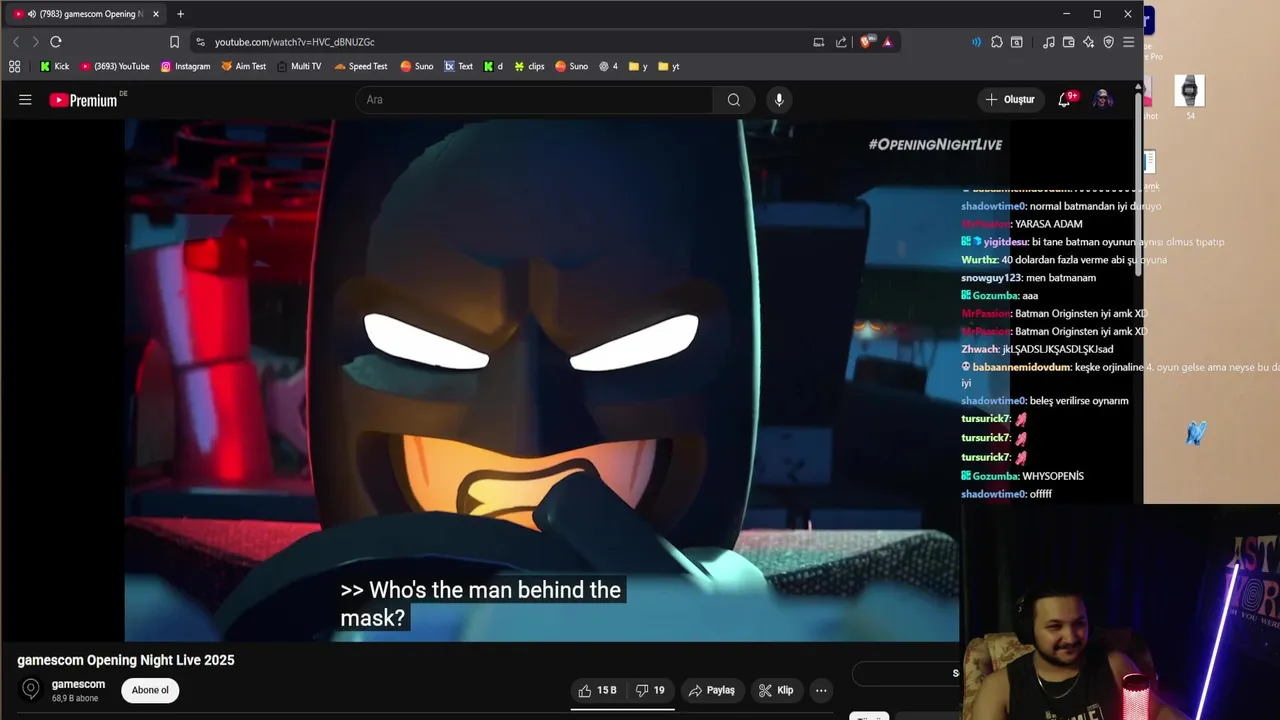Bookmark this page with the bookmark icon
Screen dimensions: 1280x720
tap(174, 42)
